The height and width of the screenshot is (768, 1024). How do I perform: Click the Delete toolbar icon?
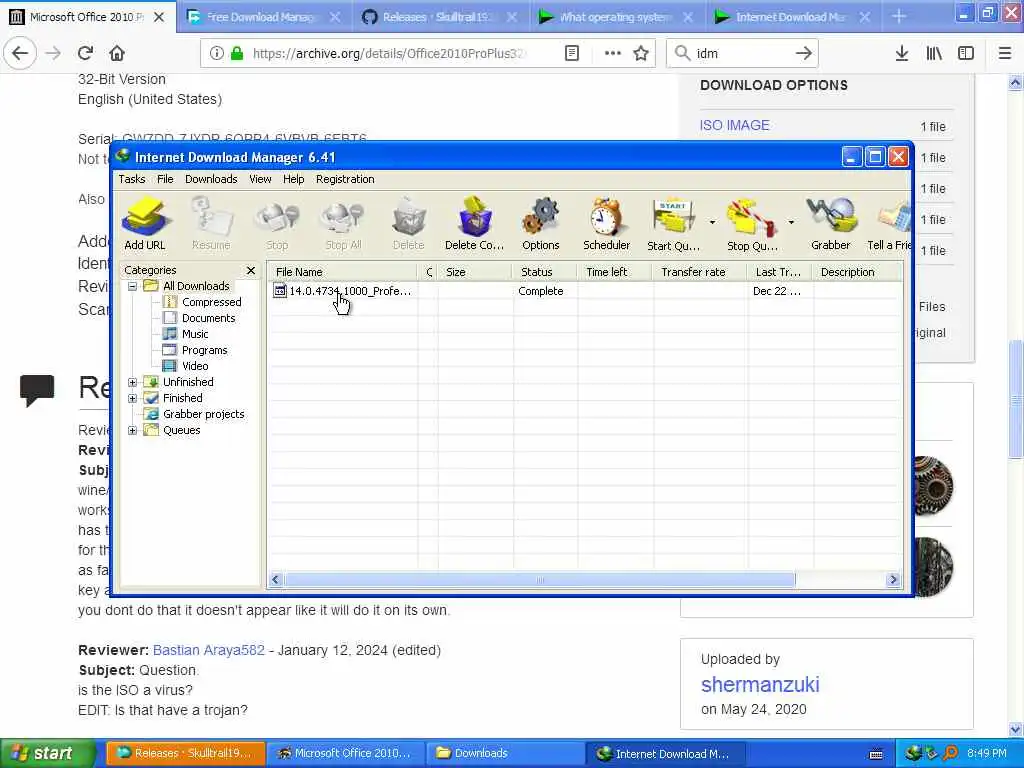click(x=409, y=223)
